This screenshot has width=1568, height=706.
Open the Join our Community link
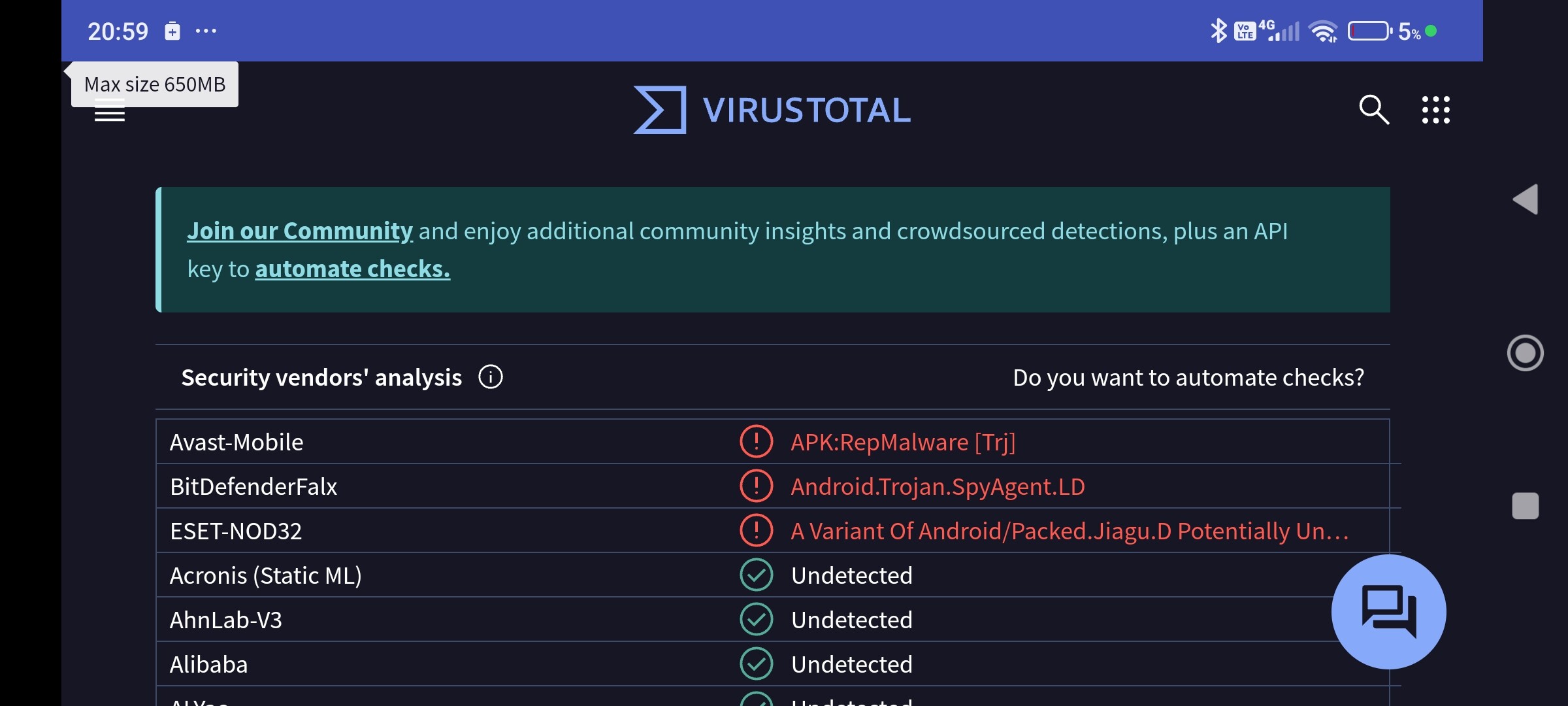300,231
